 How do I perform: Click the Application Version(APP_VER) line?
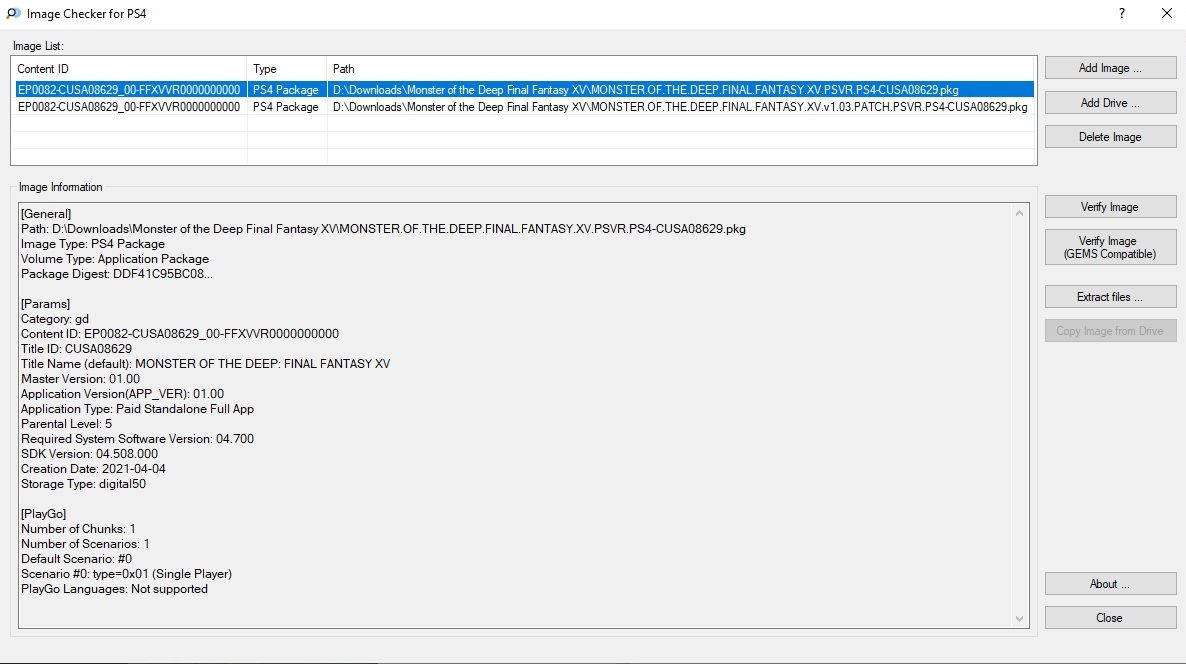coord(123,394)
